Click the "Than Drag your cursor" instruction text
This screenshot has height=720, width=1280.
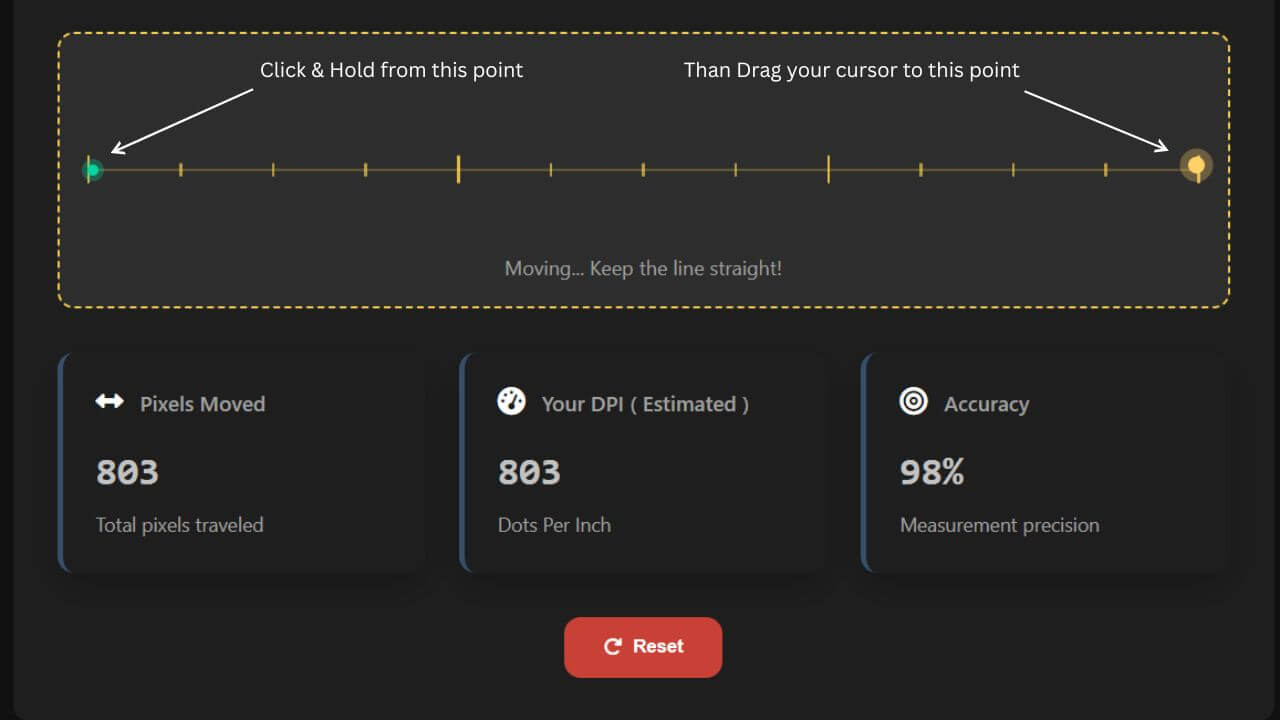tap(851, 70)
